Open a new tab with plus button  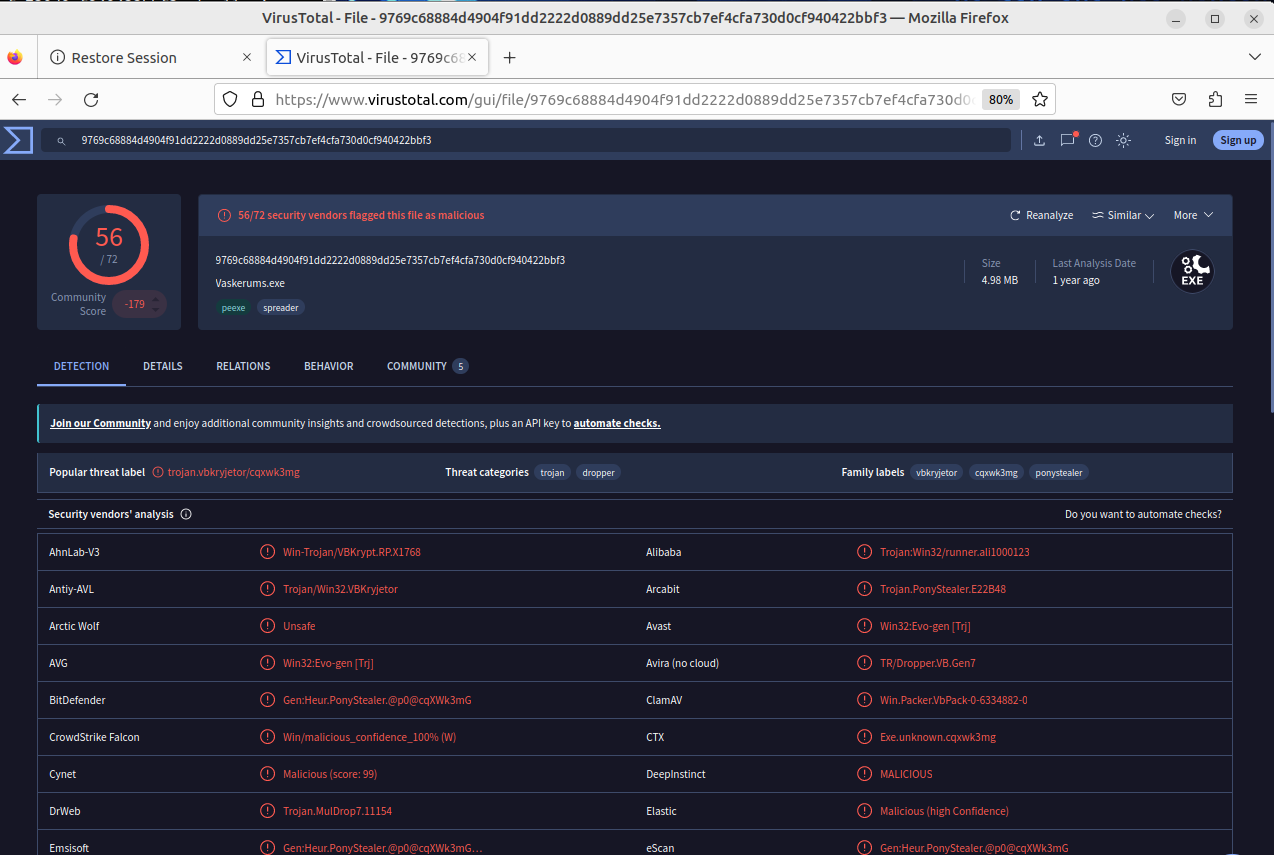pos(509,58)
